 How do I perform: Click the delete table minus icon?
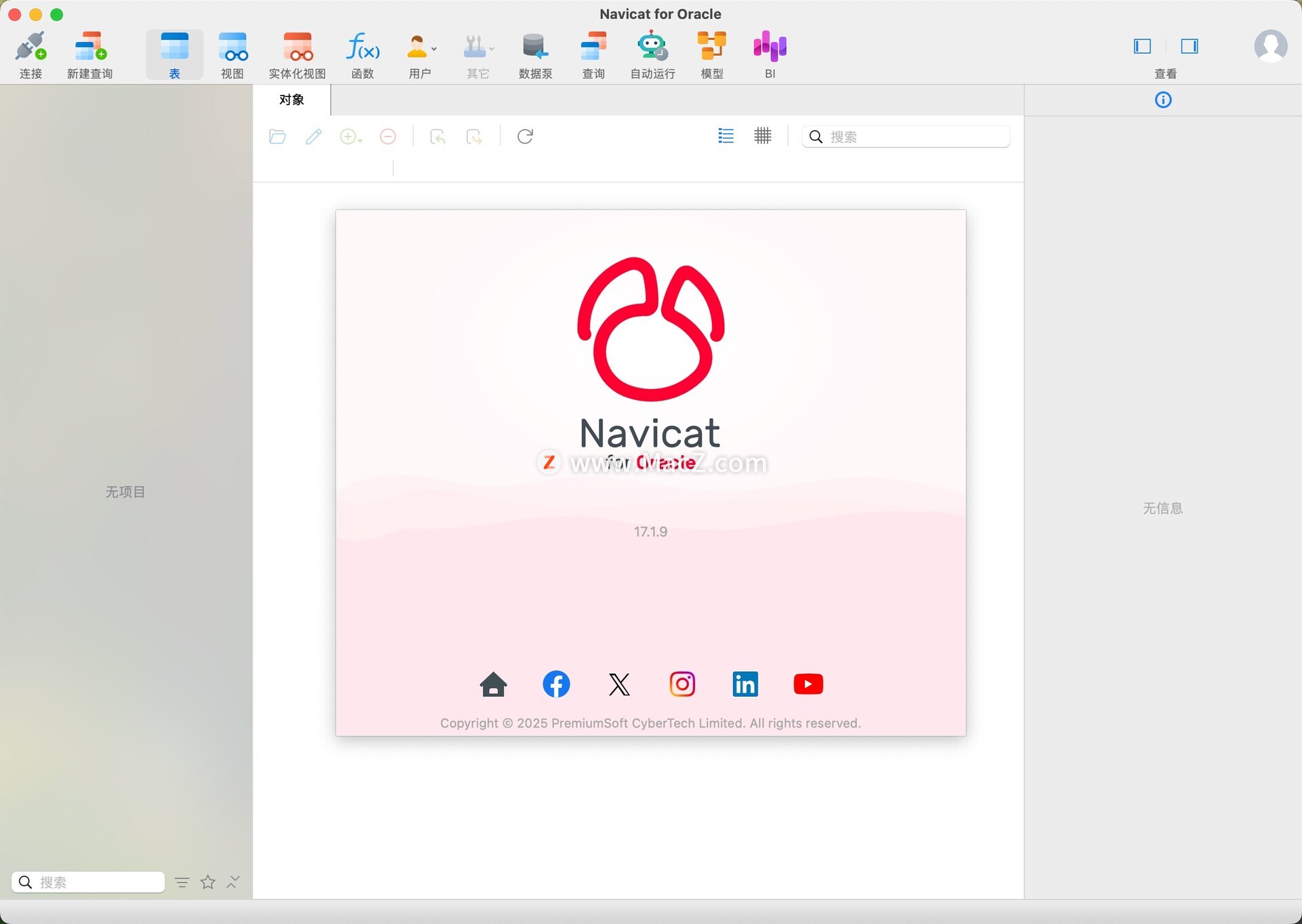[388, 137]
